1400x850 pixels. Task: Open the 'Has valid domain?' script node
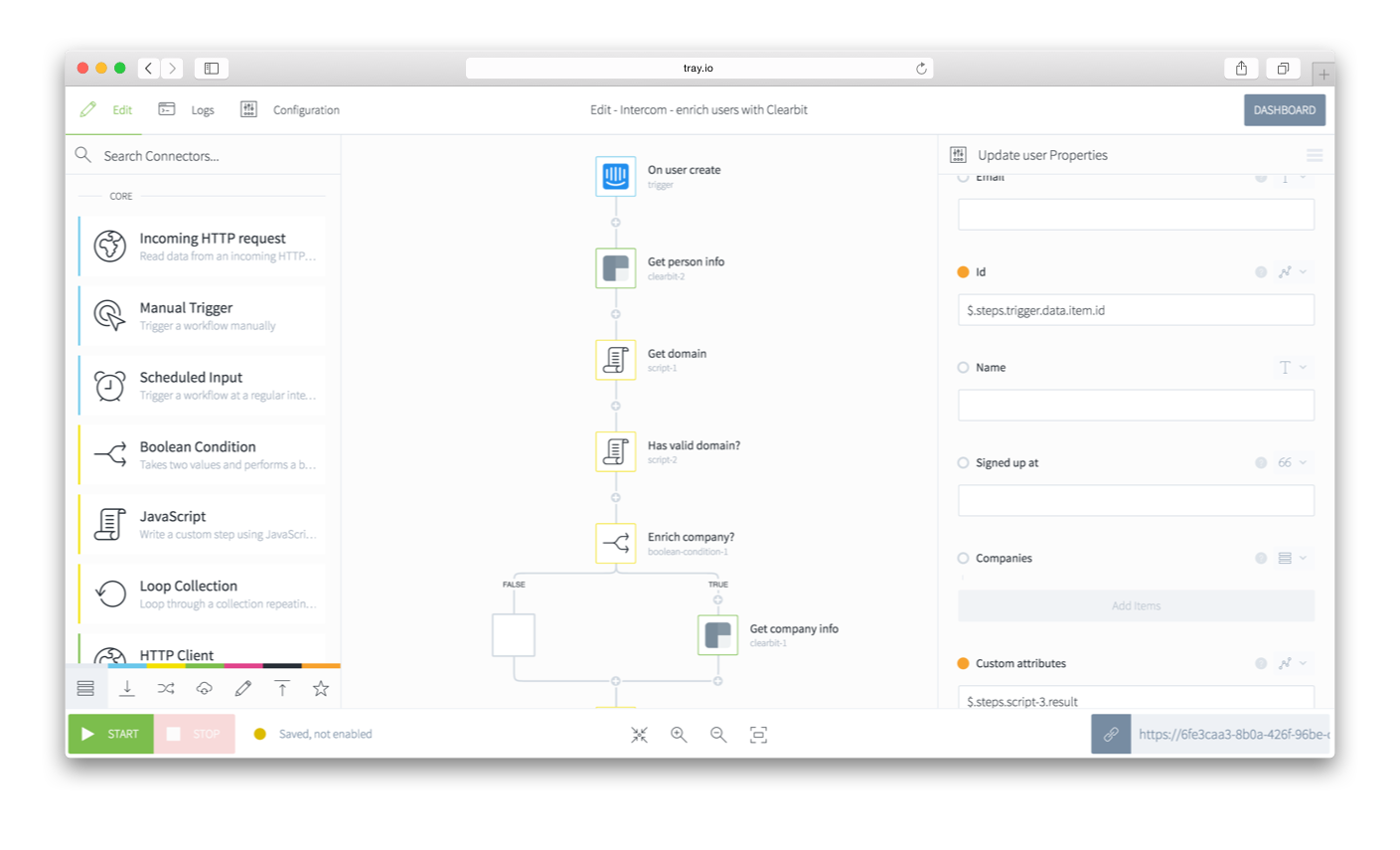(x=615, y=451)
